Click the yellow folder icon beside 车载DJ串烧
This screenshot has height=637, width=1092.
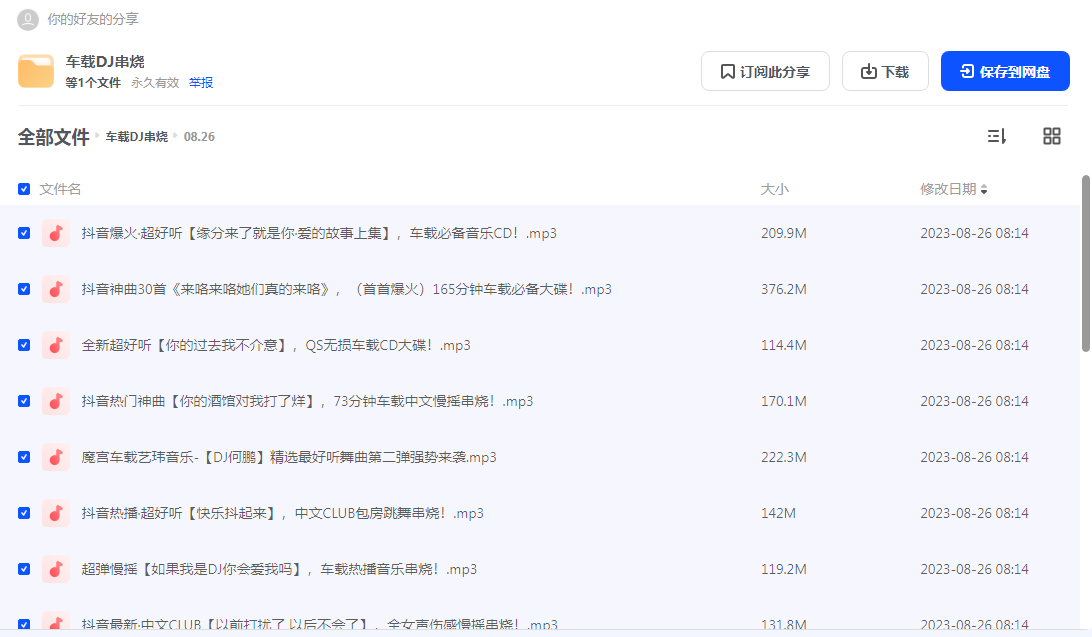36,71
